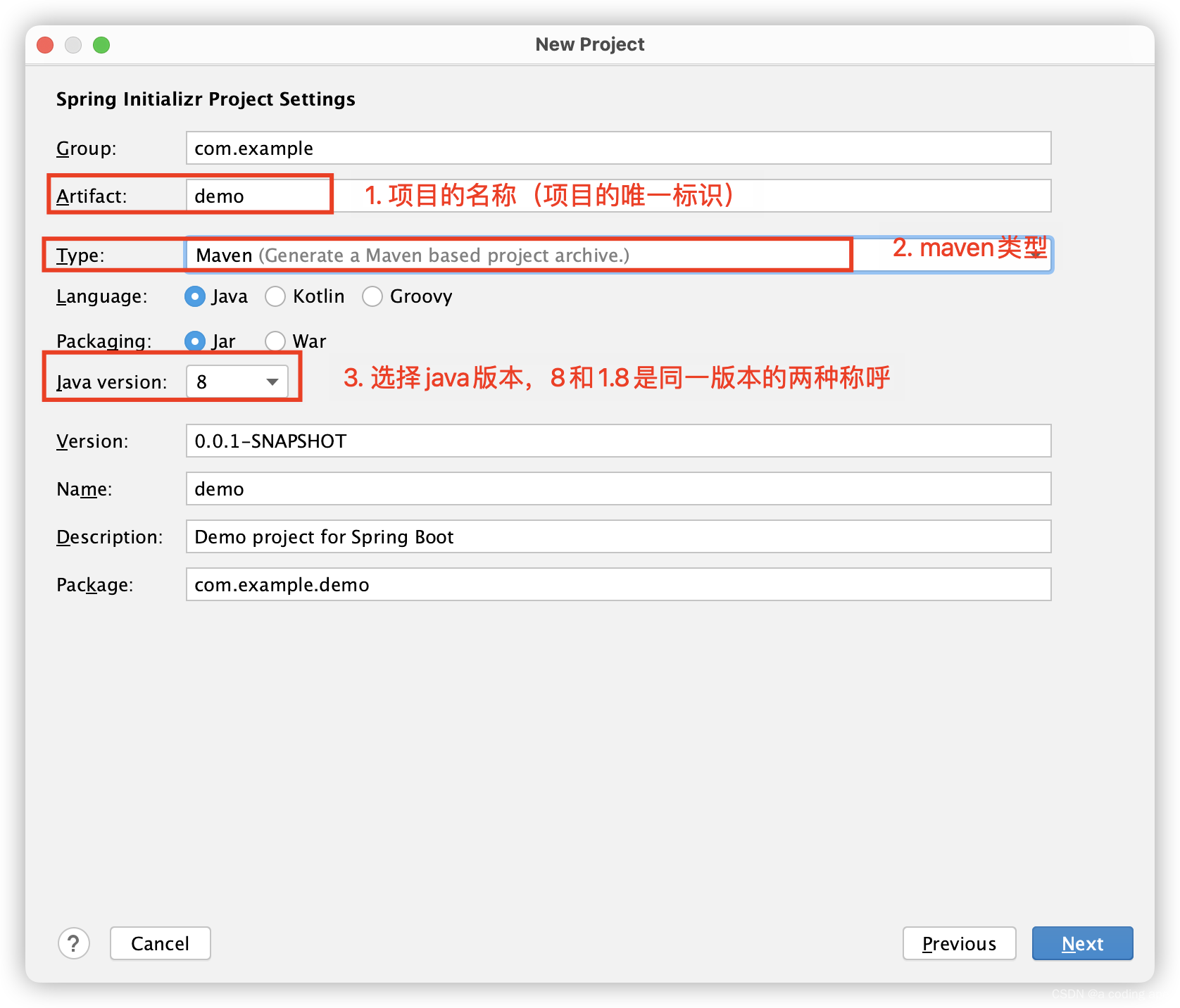Go back with the Previous button
This screenshot has width=1180, height=1008.
(x=959, y=943)
